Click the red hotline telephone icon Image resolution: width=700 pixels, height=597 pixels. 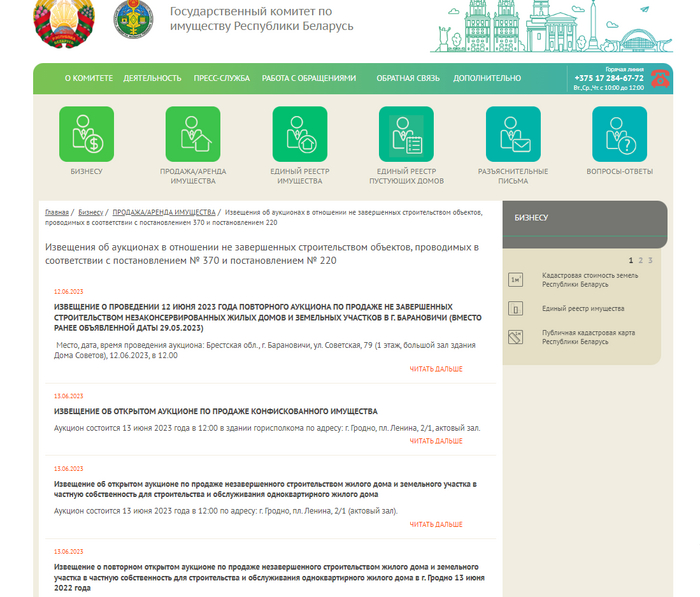point(660,79)
